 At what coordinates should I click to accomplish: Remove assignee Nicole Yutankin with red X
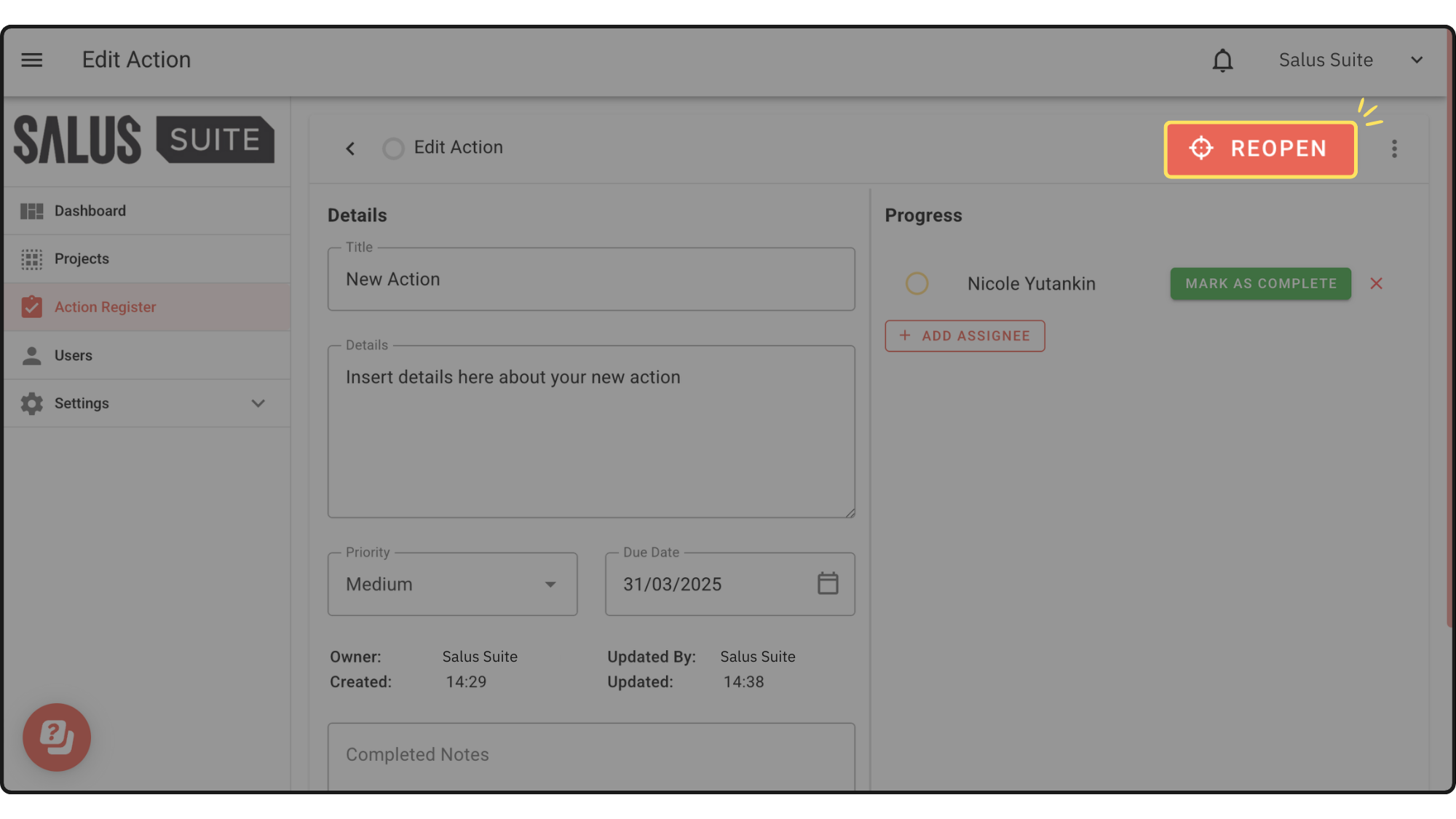(1376, 283)
